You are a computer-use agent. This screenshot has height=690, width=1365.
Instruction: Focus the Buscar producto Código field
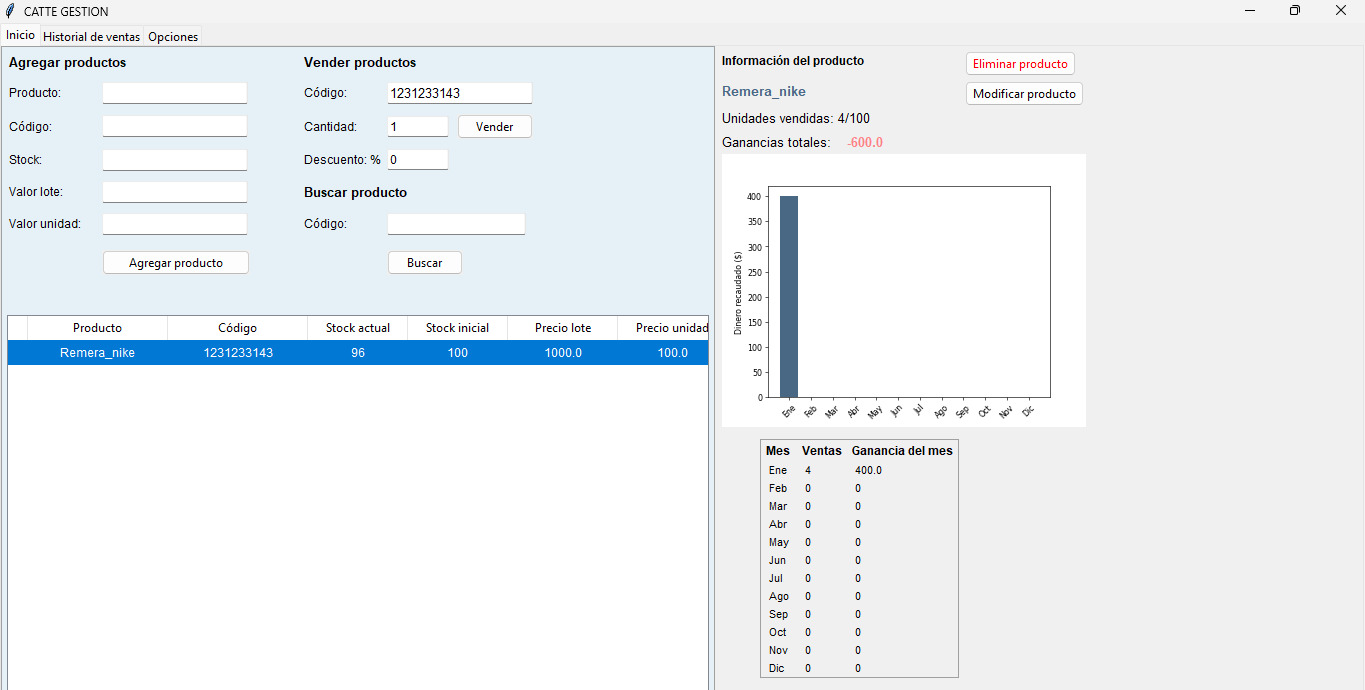pyautogui.click(x=455, y=224)
